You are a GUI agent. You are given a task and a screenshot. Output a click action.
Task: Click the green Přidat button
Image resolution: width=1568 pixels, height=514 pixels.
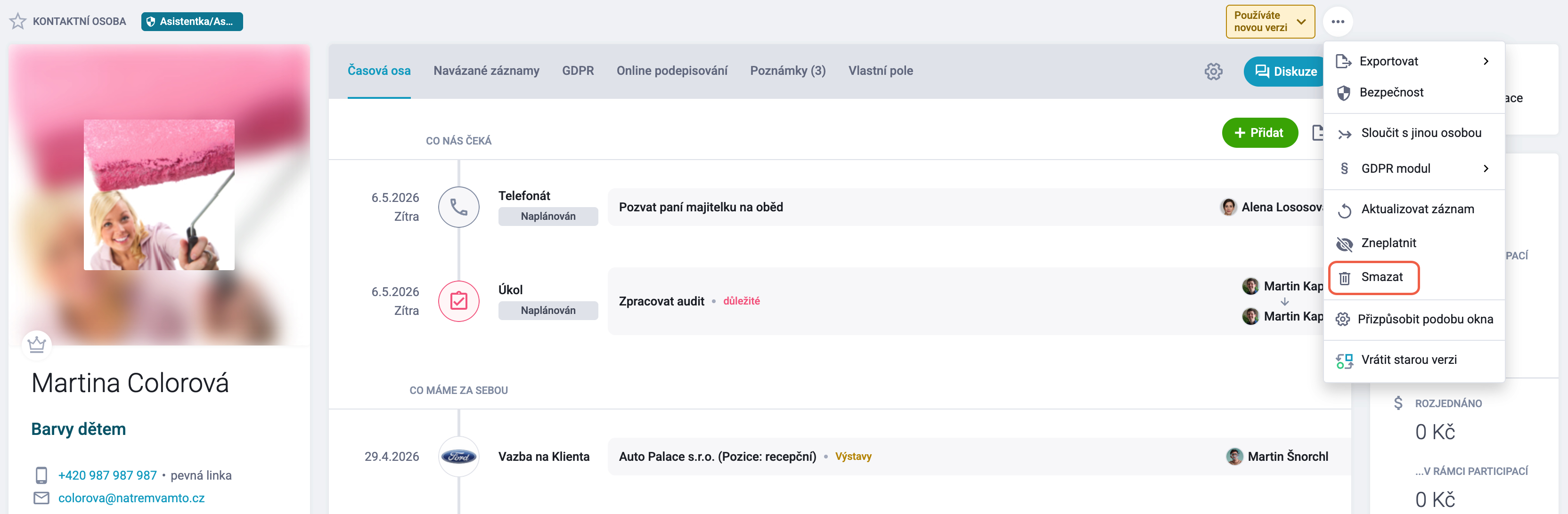click(x=1259, y=133)
